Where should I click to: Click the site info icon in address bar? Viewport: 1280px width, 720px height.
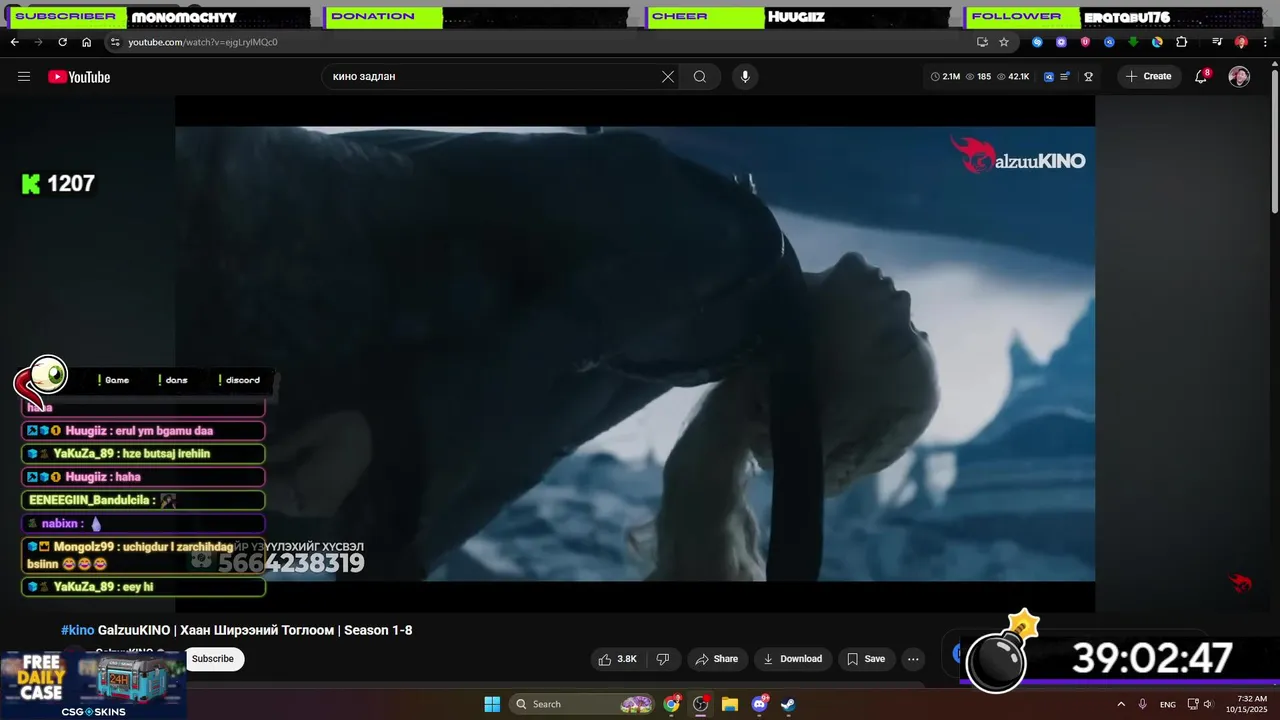115,42
